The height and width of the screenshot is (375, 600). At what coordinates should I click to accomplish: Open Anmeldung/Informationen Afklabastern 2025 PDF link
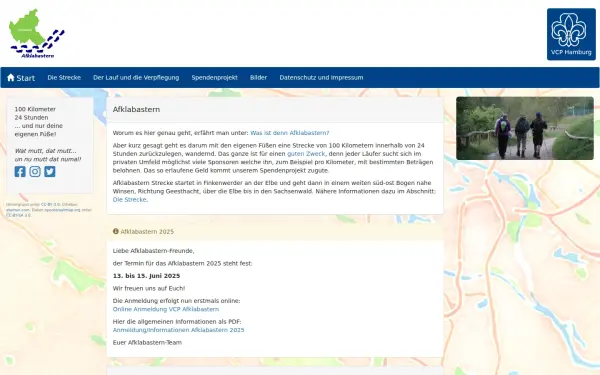coord(178,330)
